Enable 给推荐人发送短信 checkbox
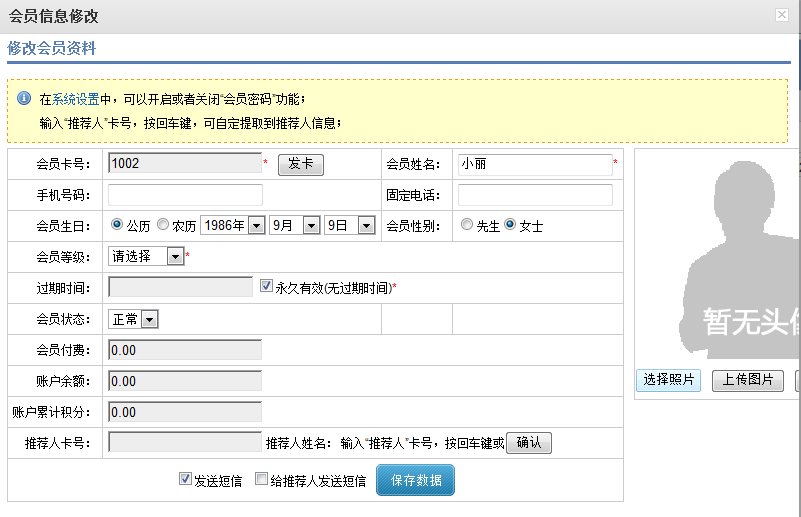 [262, 479]
